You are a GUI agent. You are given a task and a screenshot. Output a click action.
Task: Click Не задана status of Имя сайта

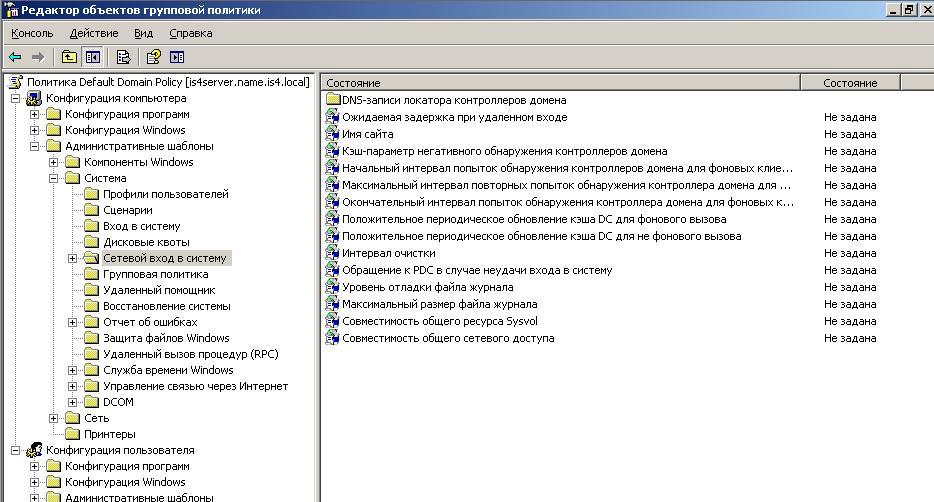coord(850,134)
